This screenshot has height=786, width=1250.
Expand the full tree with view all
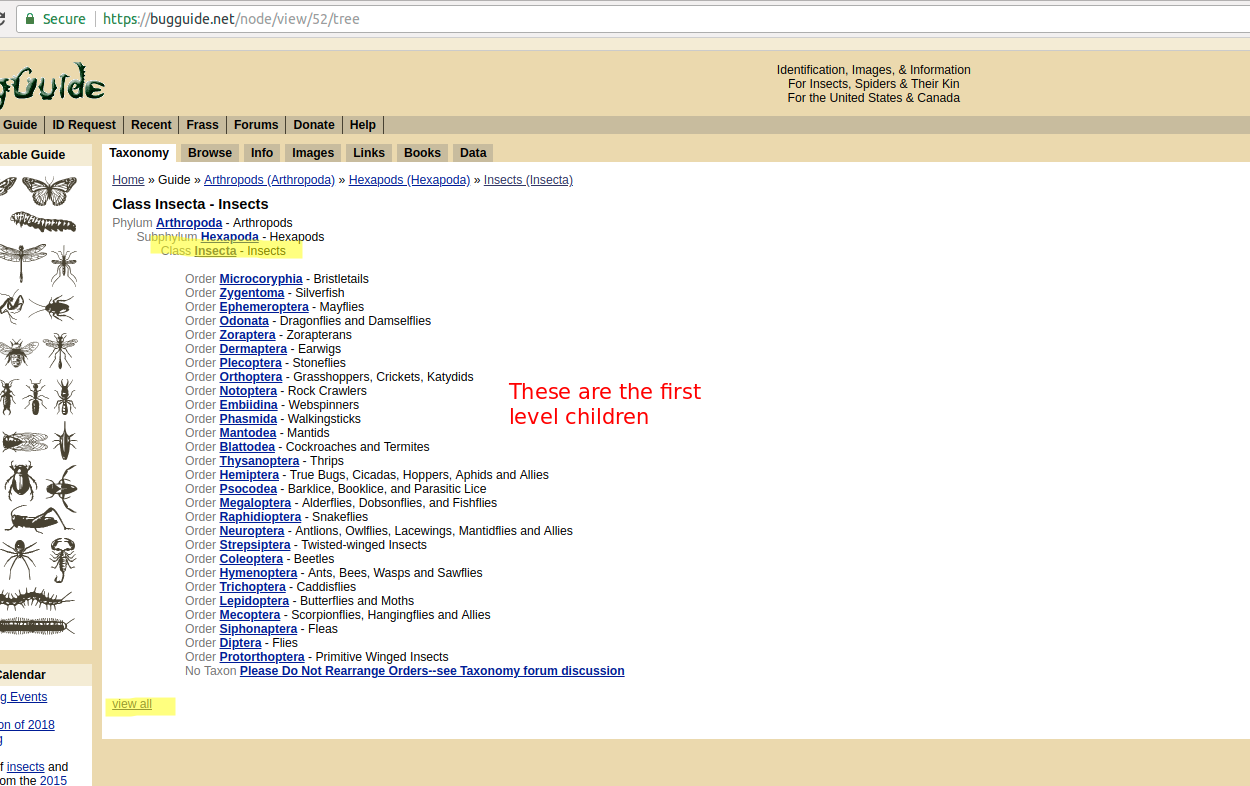[x=131, y=704]
